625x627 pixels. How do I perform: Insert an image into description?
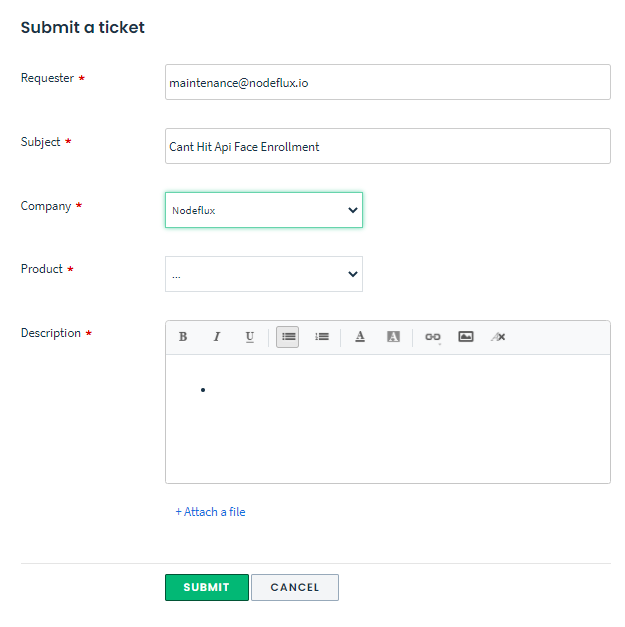click(x=466, y=337)
